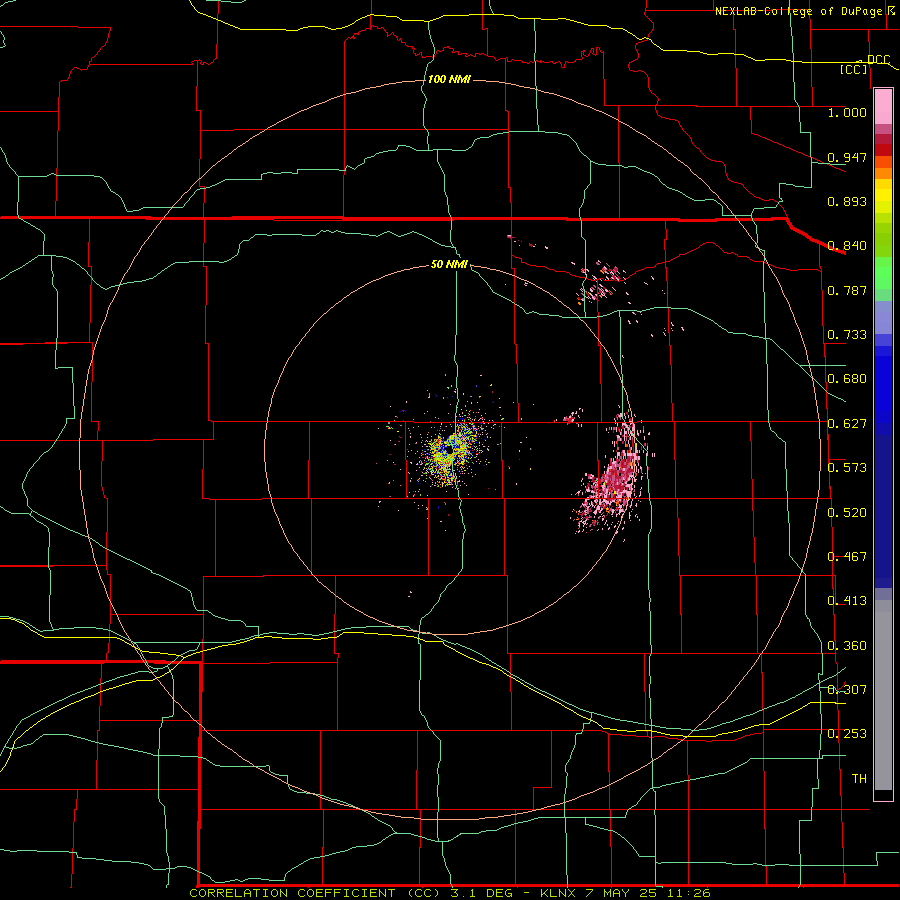Select the 0.360 scale value
The height and width of the screenshot is (900, 900).
847,646
